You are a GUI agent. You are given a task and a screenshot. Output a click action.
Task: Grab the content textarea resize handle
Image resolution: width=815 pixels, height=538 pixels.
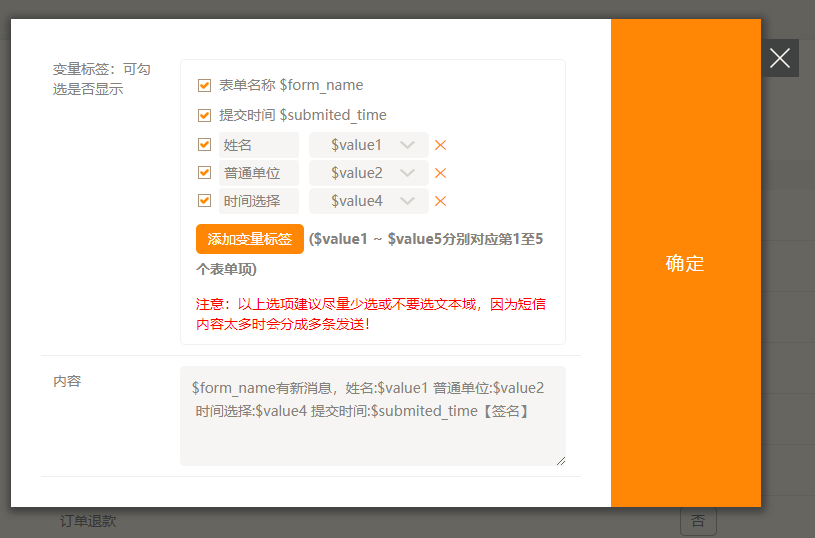pos(560,460)
